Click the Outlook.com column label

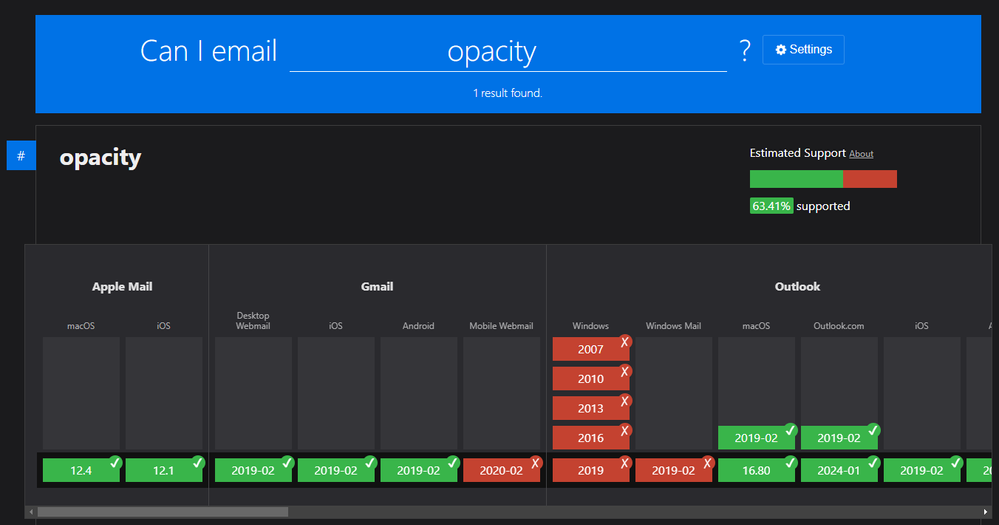pyautogui.click(x=839, y=326)
